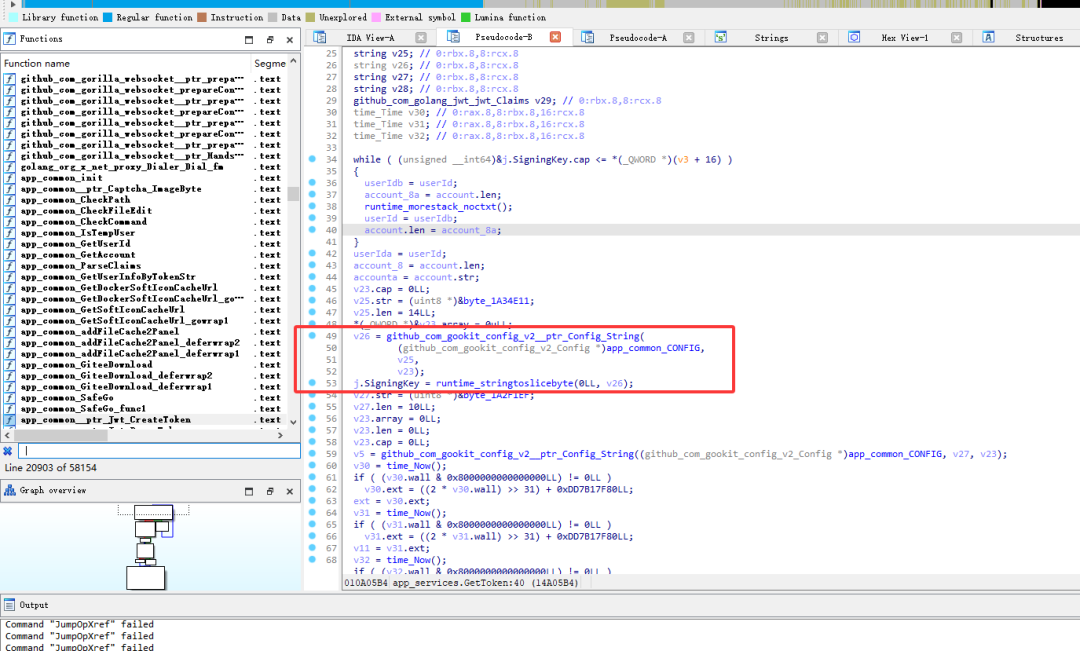This screenshot has height=651, width=1080.
Task: Toggle breakpoint dot on line 42
Action: (x=312, y=254)
